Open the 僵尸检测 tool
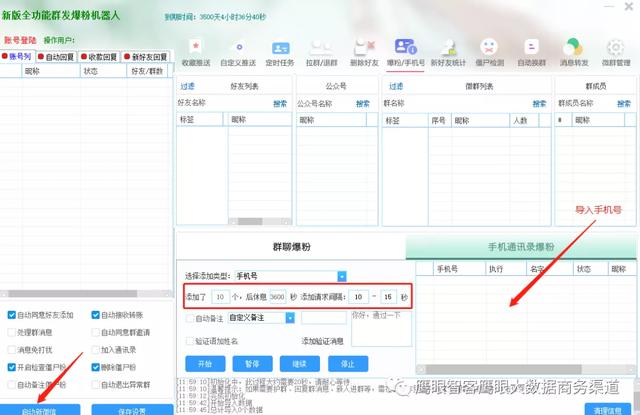Screen dimensions: 640x415 [x=489, y=53]
